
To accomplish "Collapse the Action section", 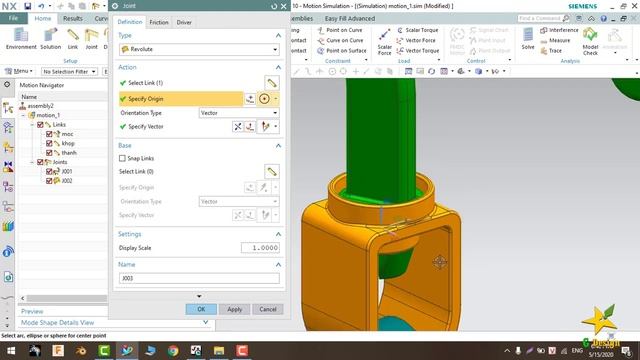I will (x=278, y=67).
